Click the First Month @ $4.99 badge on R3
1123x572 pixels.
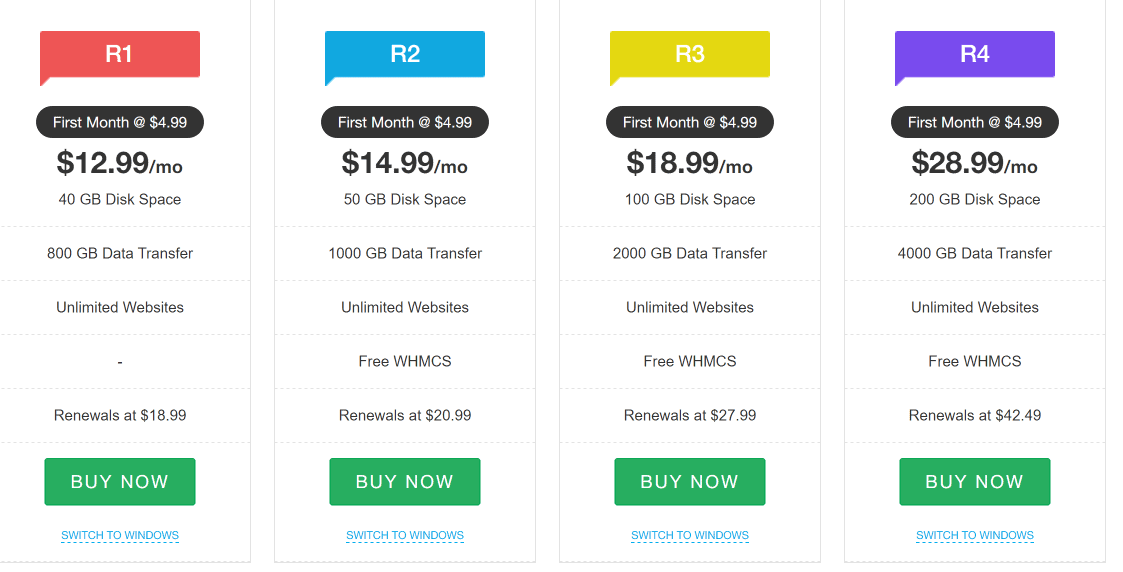click(x=690, y=122)
